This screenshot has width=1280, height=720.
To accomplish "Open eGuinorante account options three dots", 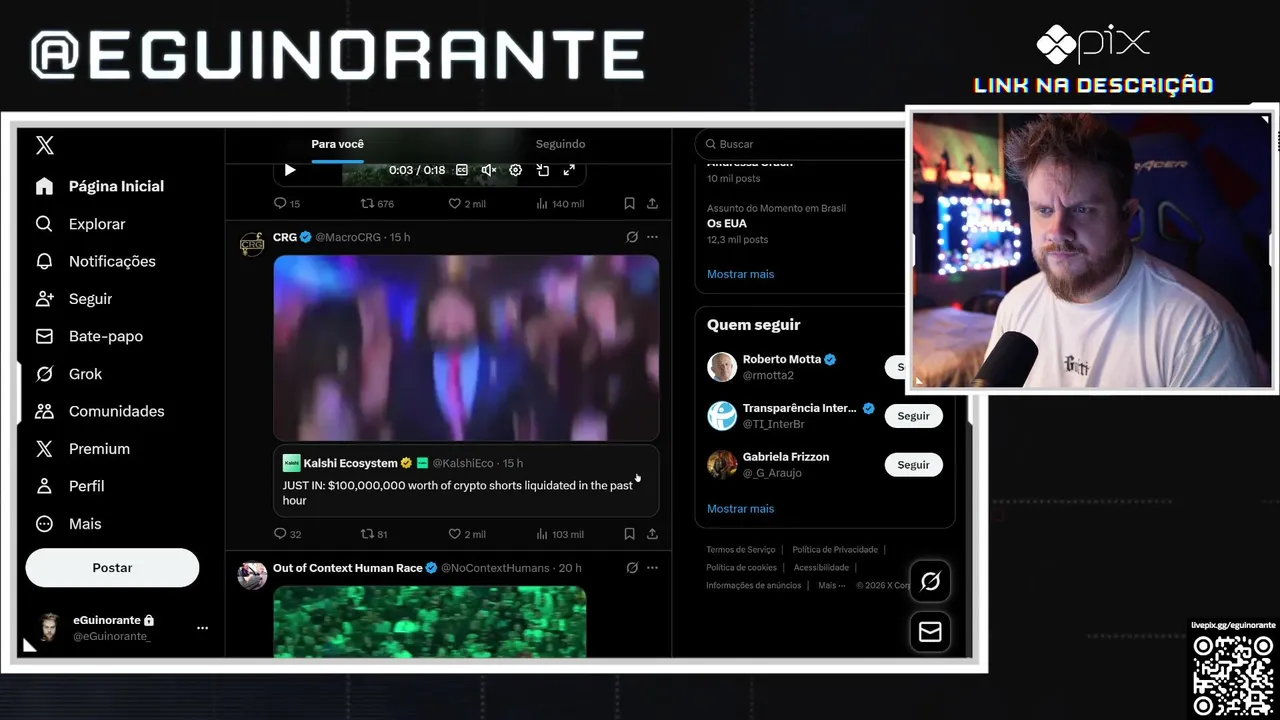I will coord(202,628).
